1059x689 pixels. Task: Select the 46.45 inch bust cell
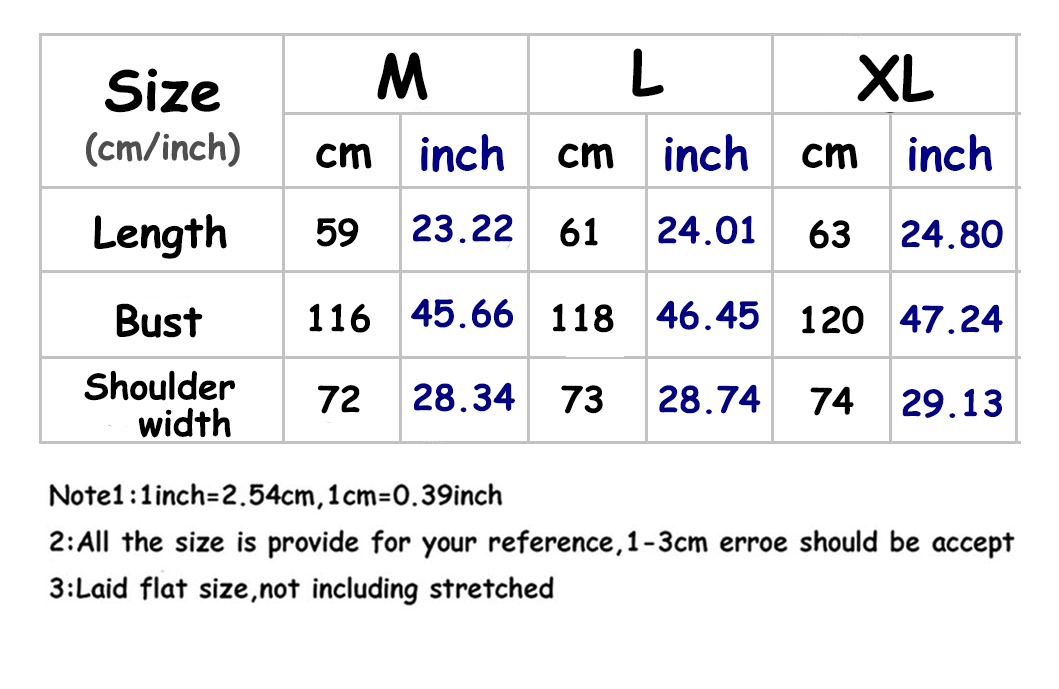[708, 316]
